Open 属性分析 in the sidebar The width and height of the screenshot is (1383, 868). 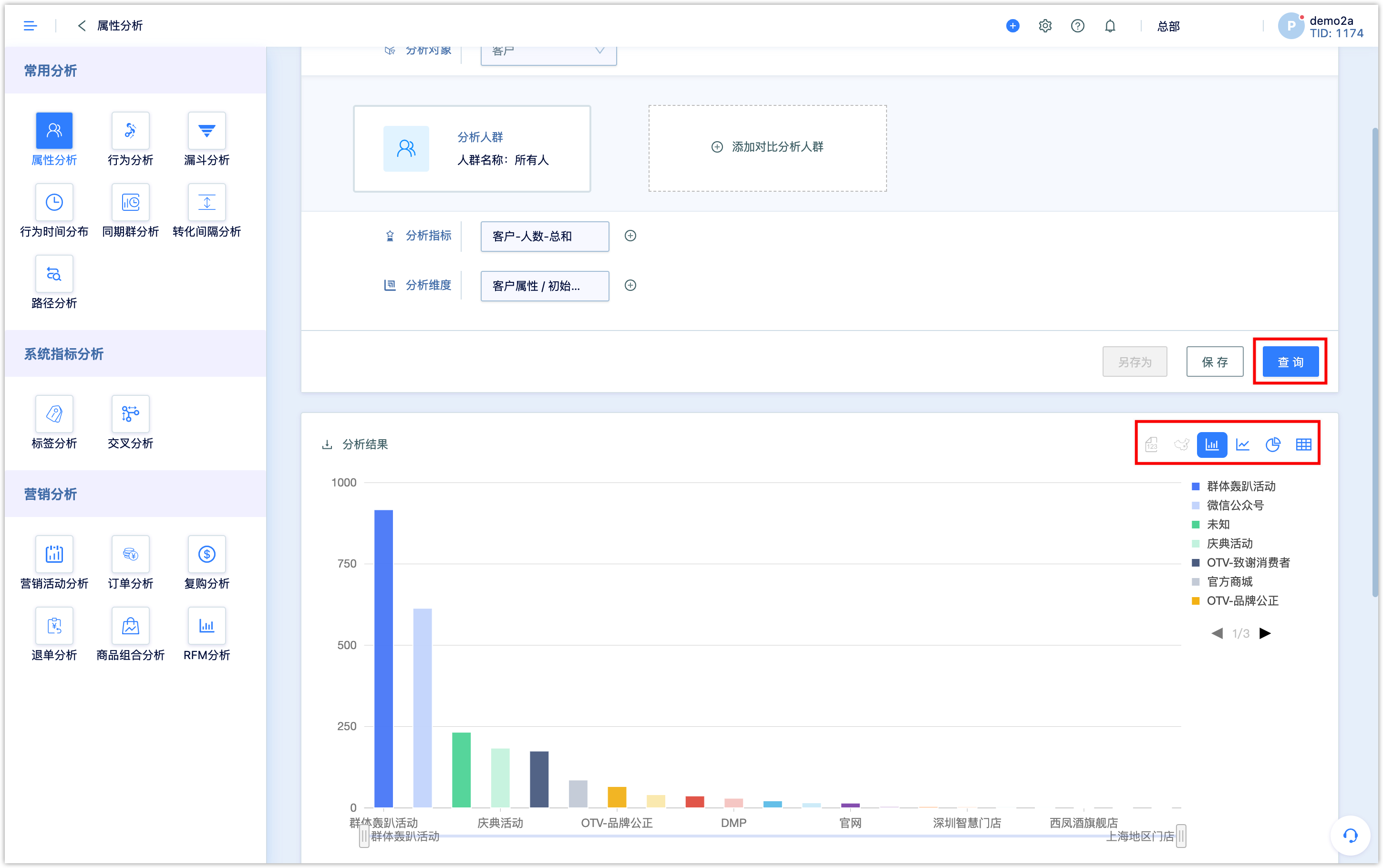click(54, 139)
